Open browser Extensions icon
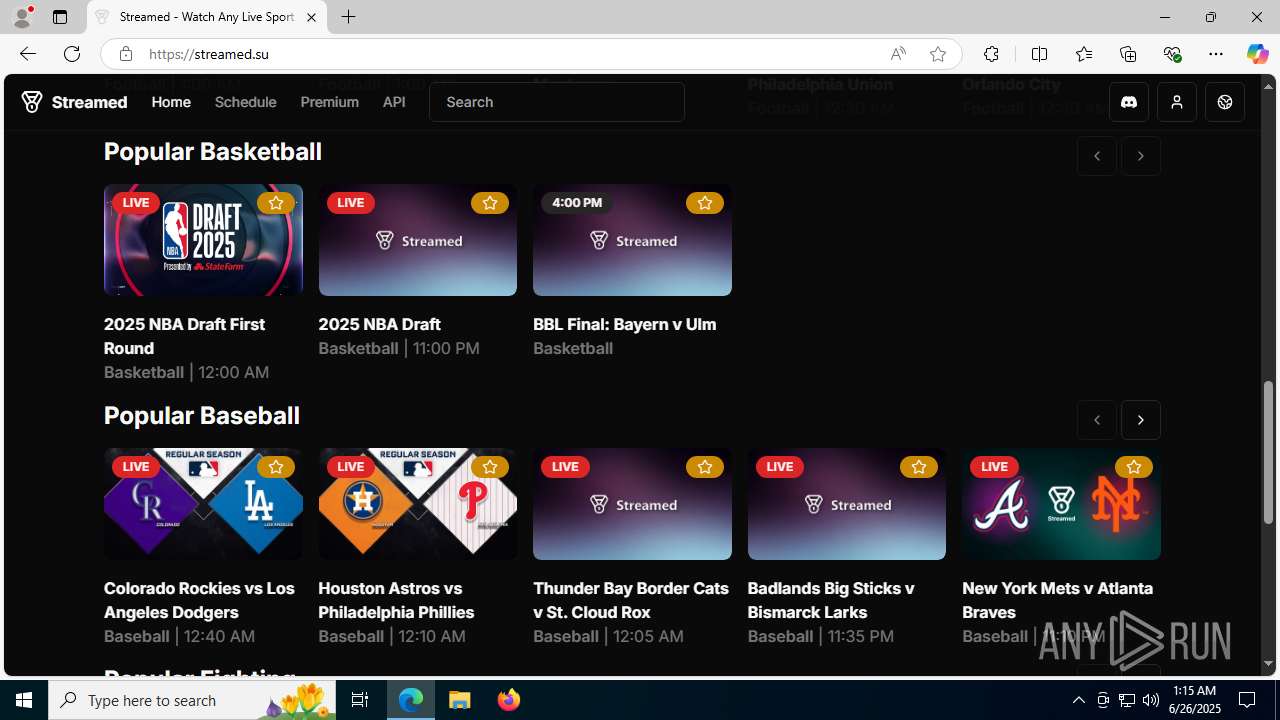The image size is (1280, 720). pyautogui.click(x=991, y=54)
